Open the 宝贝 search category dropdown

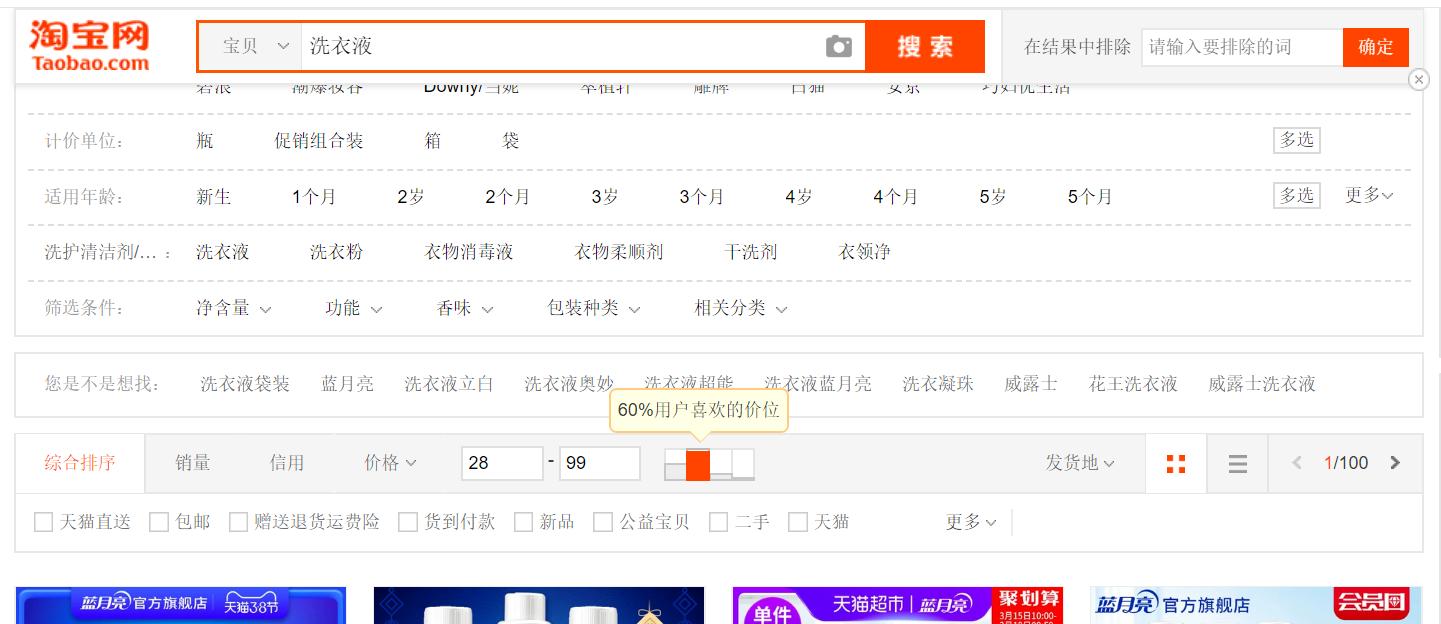(252, 46)
